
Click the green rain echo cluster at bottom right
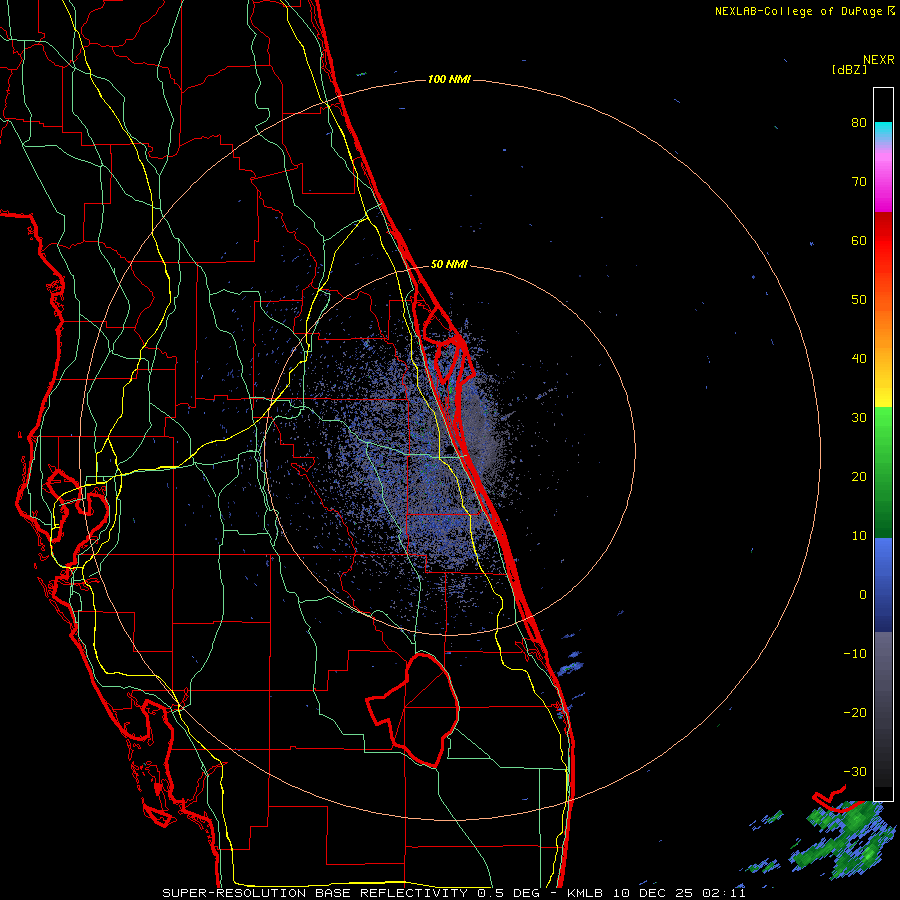pos(844,840)
